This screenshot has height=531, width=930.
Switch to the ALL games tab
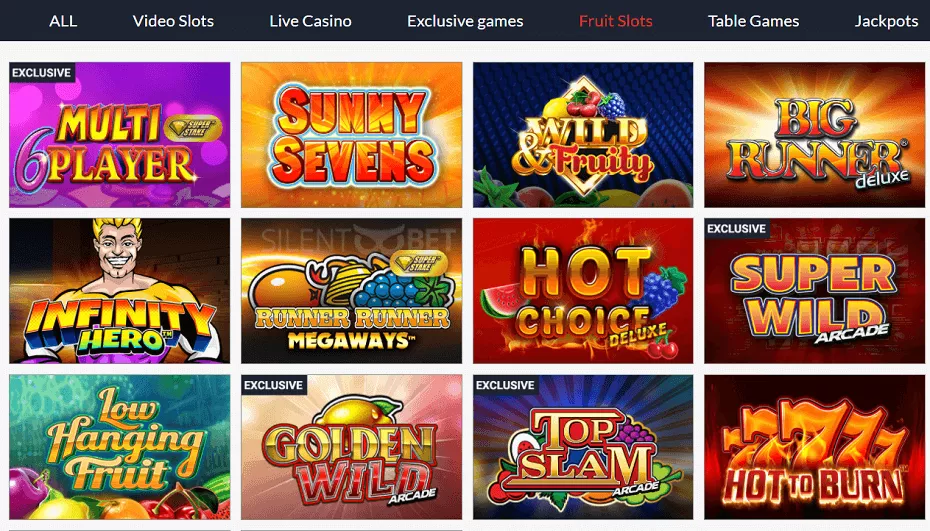coord(63,21)
